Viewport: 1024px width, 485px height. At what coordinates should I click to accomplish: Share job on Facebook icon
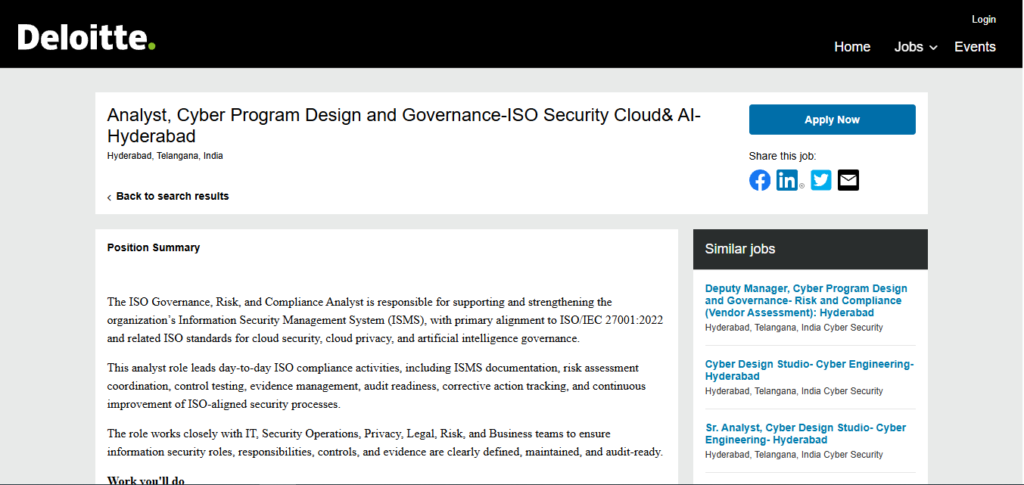(x=760, y=180)
